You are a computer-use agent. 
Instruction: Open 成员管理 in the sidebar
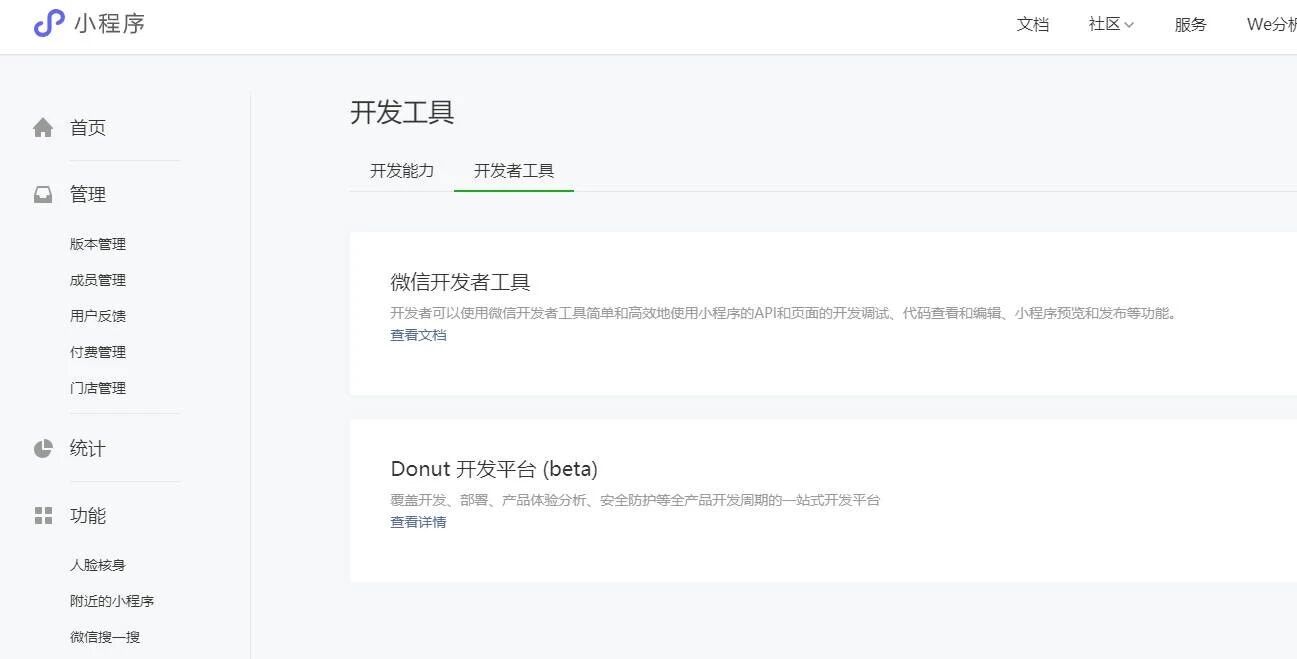point(98,280)
